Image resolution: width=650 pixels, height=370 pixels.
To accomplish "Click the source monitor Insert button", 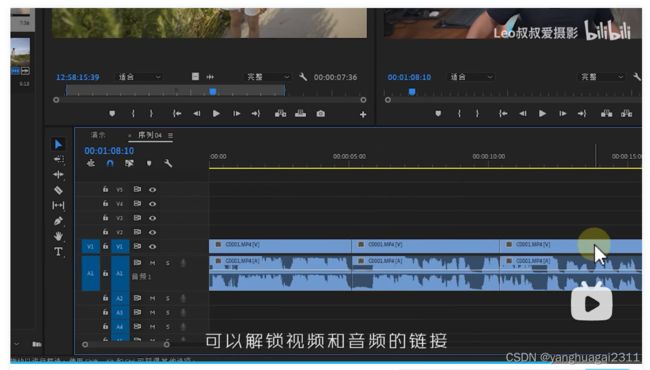I will (281, 114).
